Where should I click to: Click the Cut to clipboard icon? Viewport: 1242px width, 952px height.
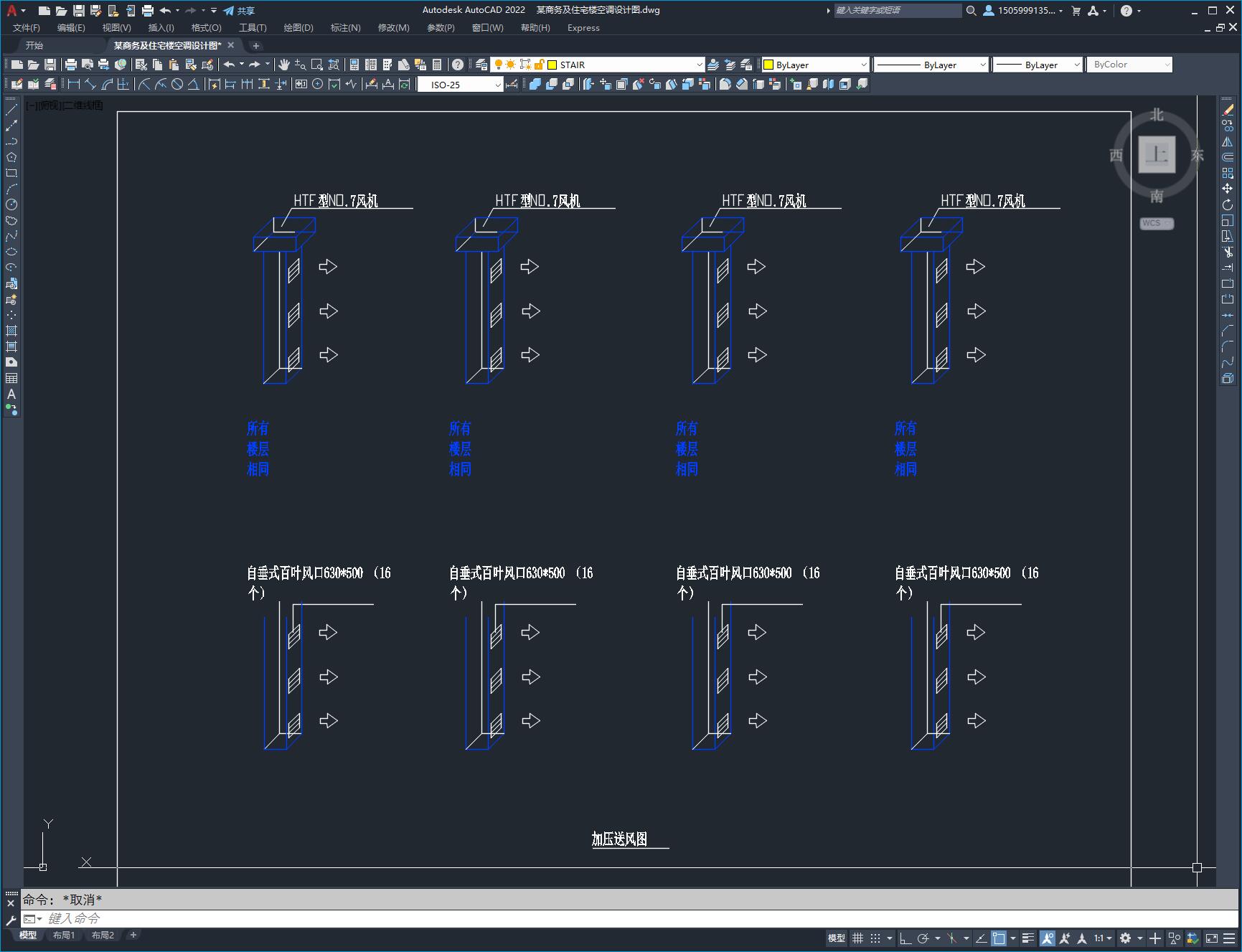tap(141, 65)
